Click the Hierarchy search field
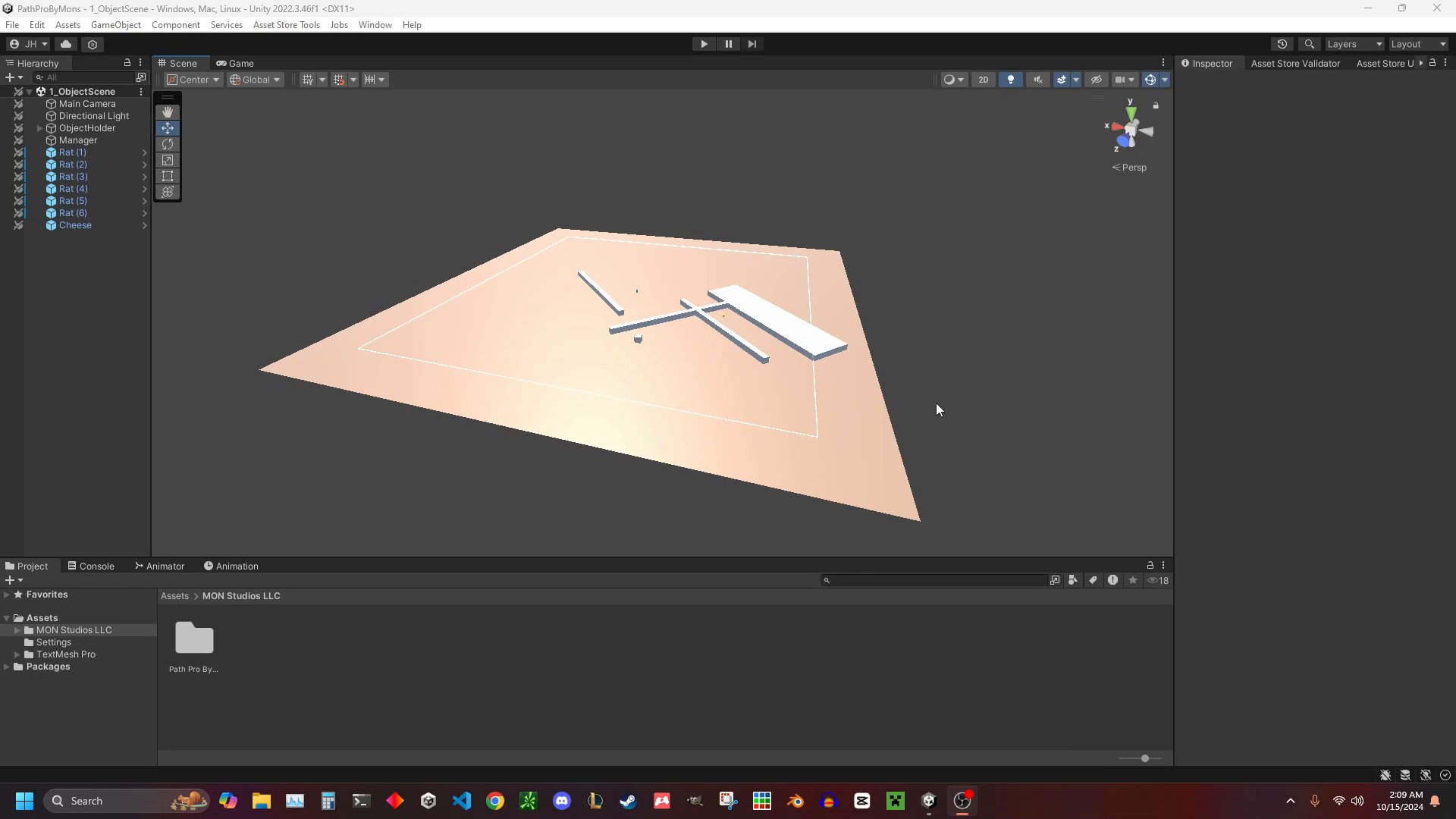 tap(83, 77)
